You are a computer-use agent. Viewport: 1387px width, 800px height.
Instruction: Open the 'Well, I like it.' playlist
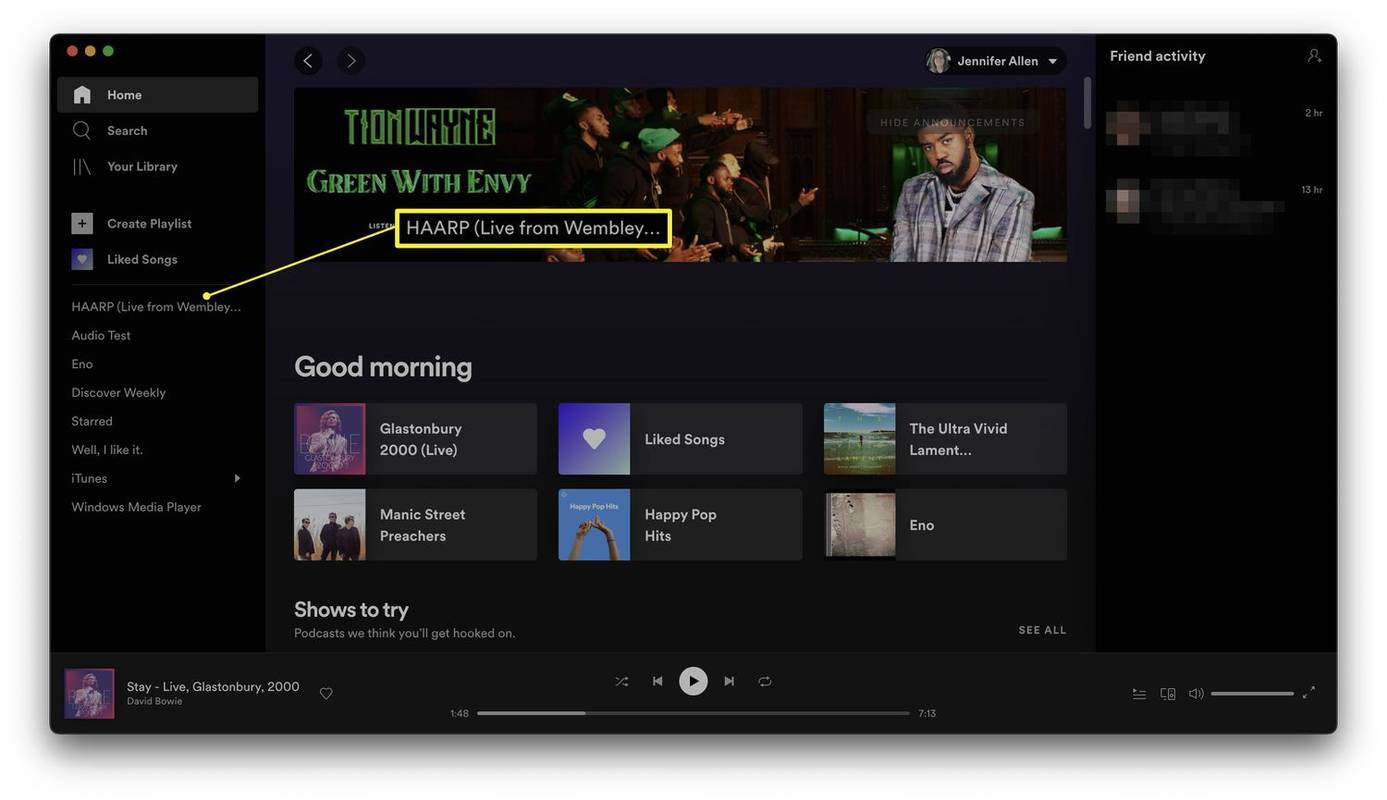107,450
